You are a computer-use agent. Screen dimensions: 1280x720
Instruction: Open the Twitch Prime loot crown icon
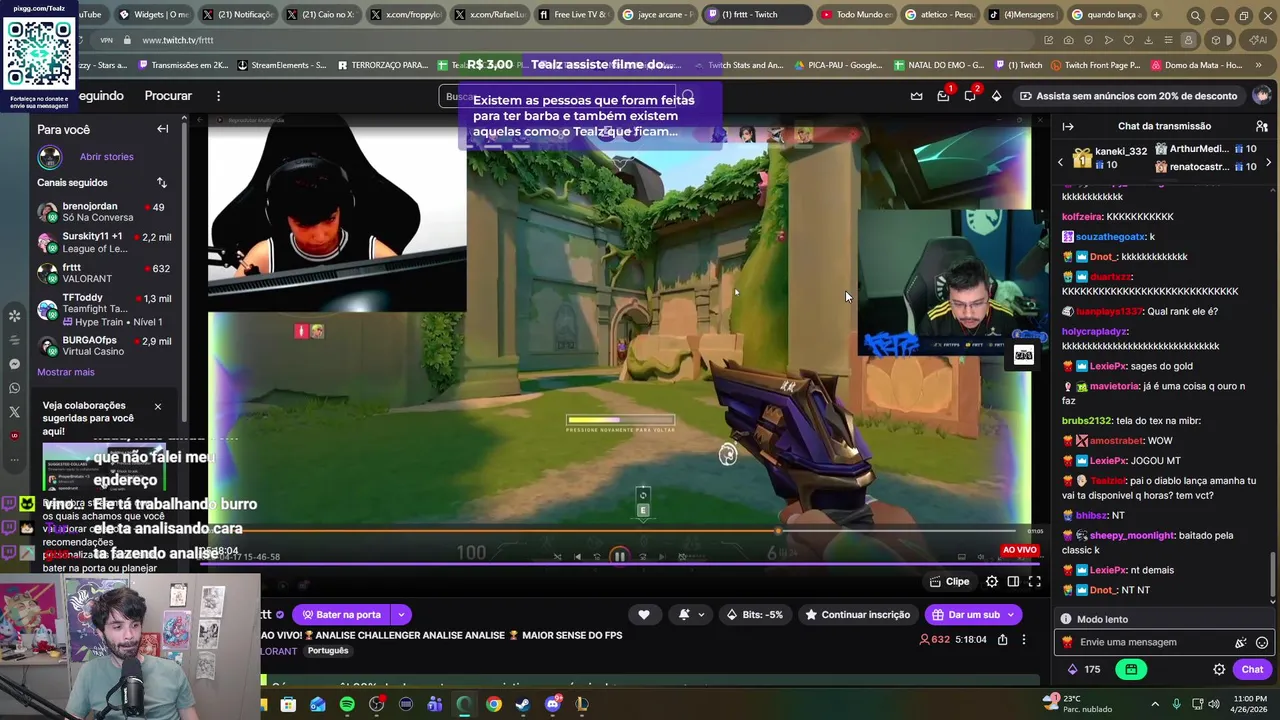[x=916, y=96]
